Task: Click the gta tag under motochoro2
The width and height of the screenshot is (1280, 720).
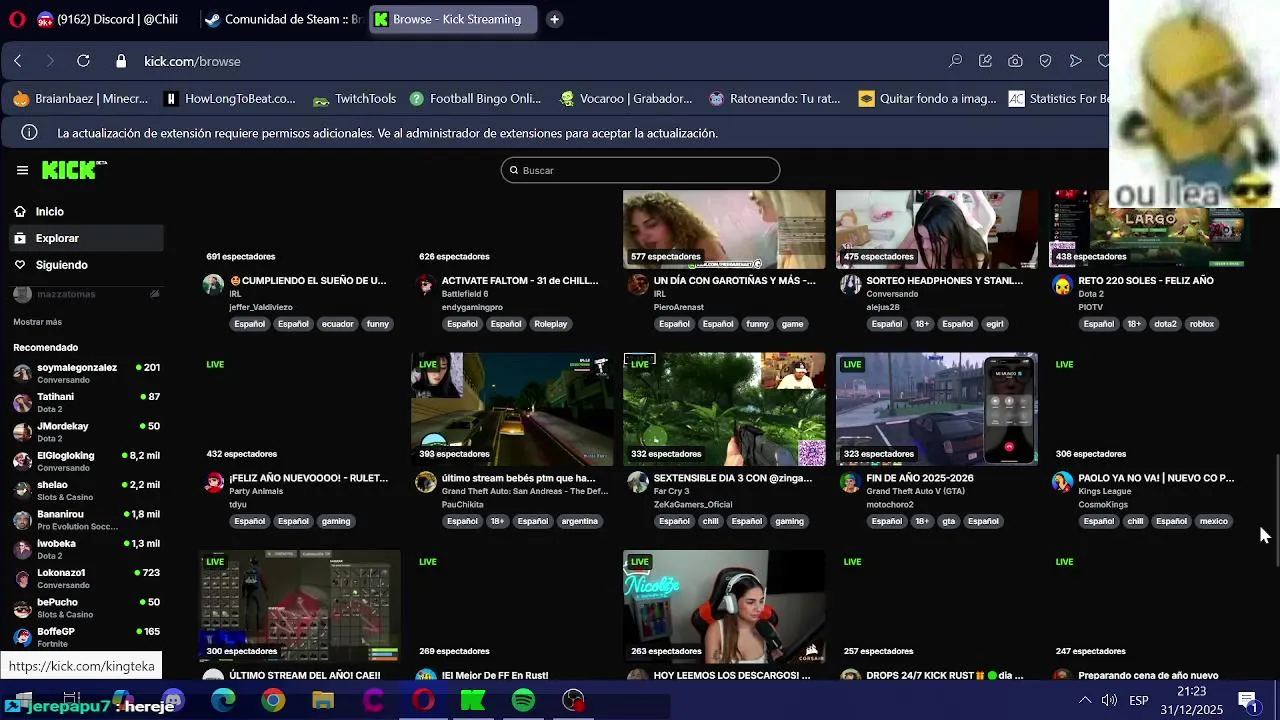Action: 948,521
